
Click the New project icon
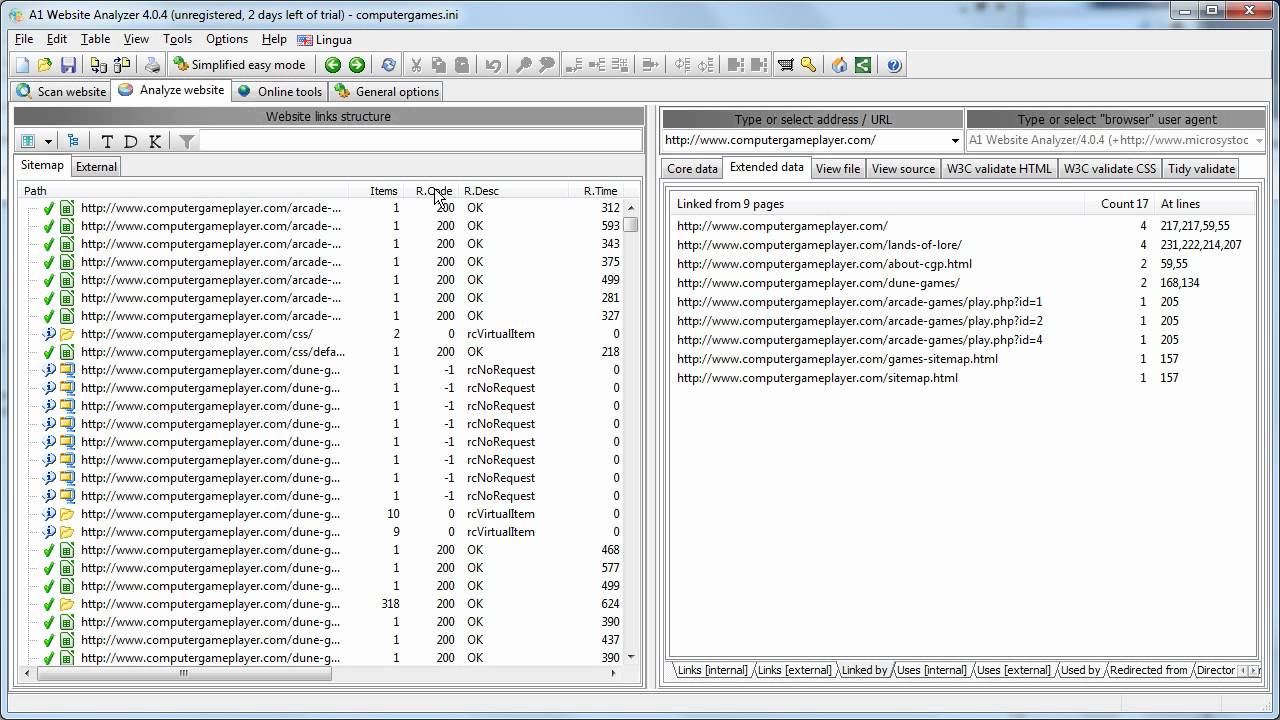coord(22,65)
